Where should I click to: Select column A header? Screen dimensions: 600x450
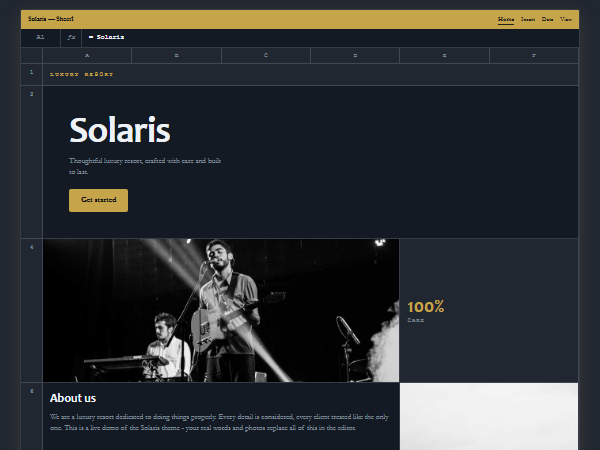(x=87, y=55)
